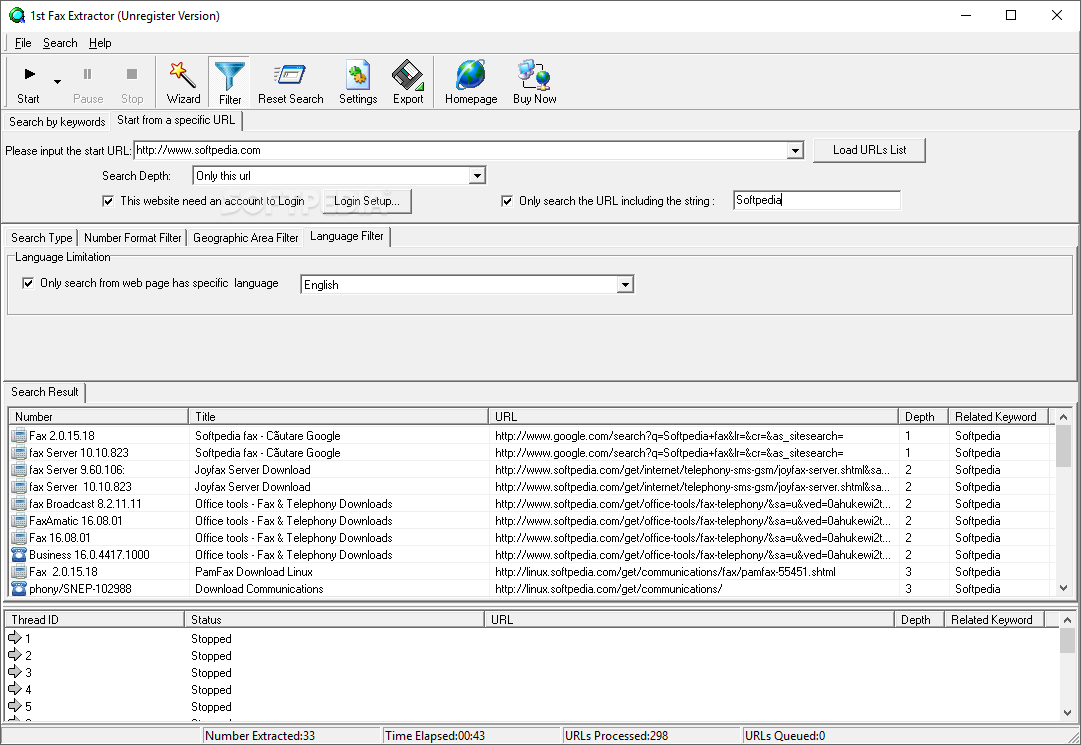Select Start from a specific URL tab
The height and width of the screenshot is (745, 1081).
tap(176, 120)
